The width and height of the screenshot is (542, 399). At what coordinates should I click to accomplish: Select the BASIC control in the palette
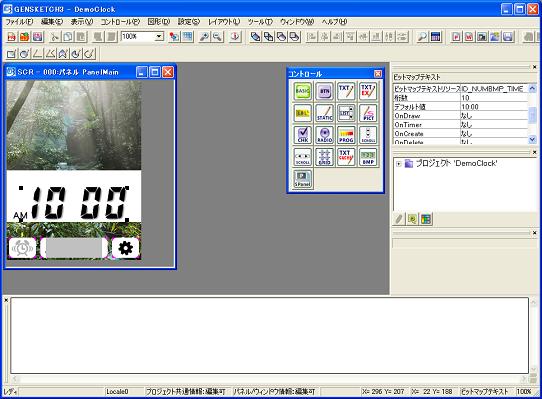coord(302,91)
